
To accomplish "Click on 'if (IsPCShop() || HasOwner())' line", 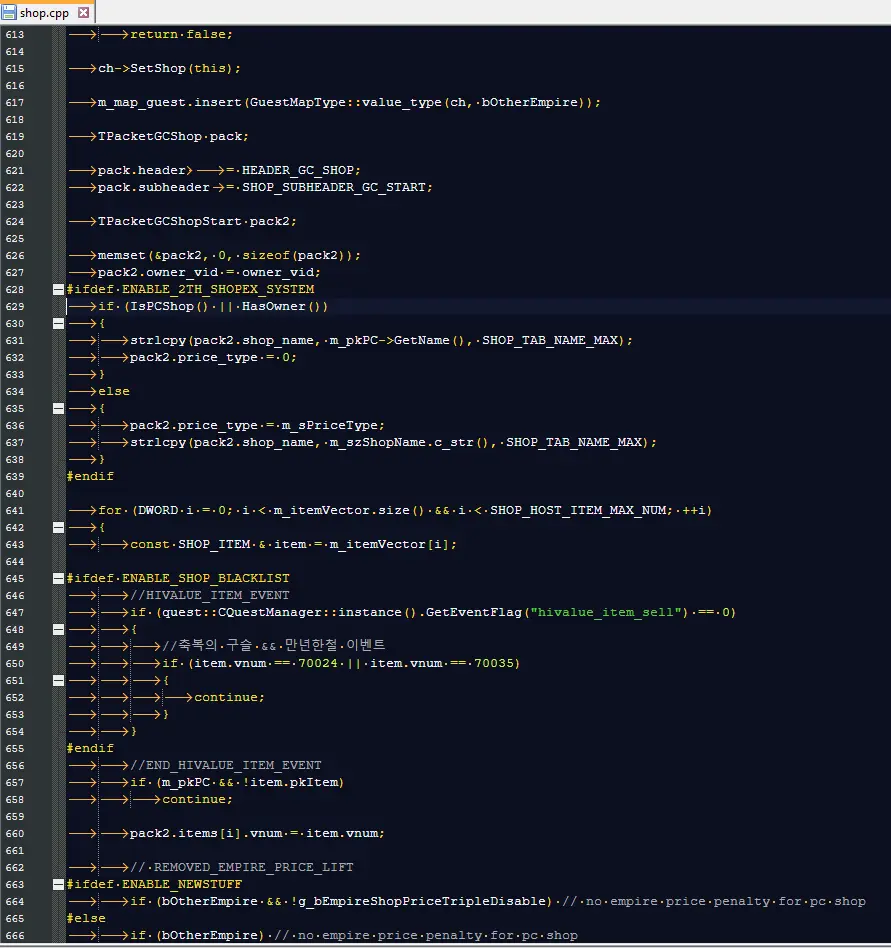I will click(x=213, y=307).
